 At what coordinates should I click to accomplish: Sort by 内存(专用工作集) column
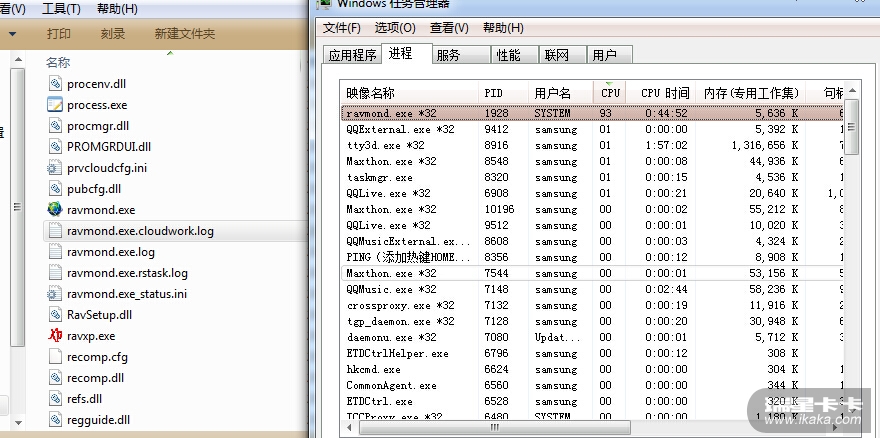pos(751,93)
